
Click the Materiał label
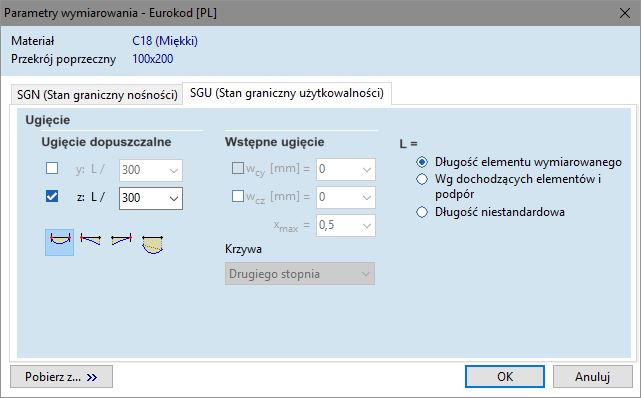(33, 41)
